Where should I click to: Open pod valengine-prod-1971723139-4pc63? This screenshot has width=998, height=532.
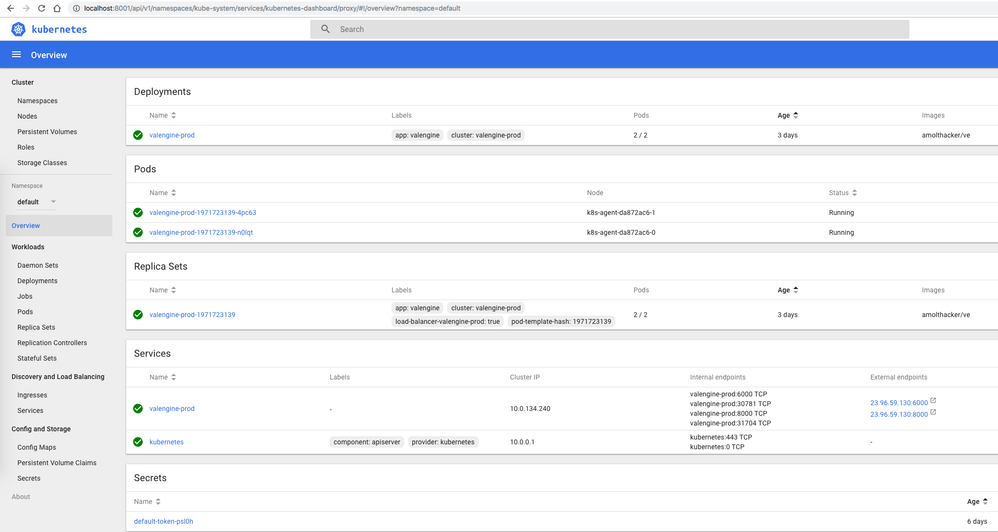[x=202, y=213]
